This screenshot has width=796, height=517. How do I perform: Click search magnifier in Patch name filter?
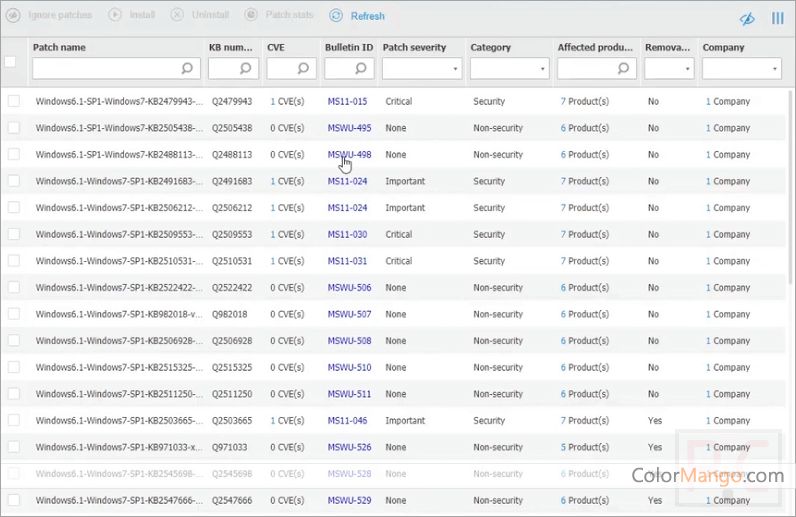(187, 68)
